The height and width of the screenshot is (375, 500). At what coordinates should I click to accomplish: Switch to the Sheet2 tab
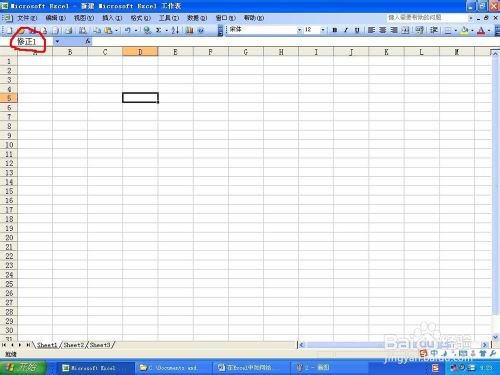(73, 345)
